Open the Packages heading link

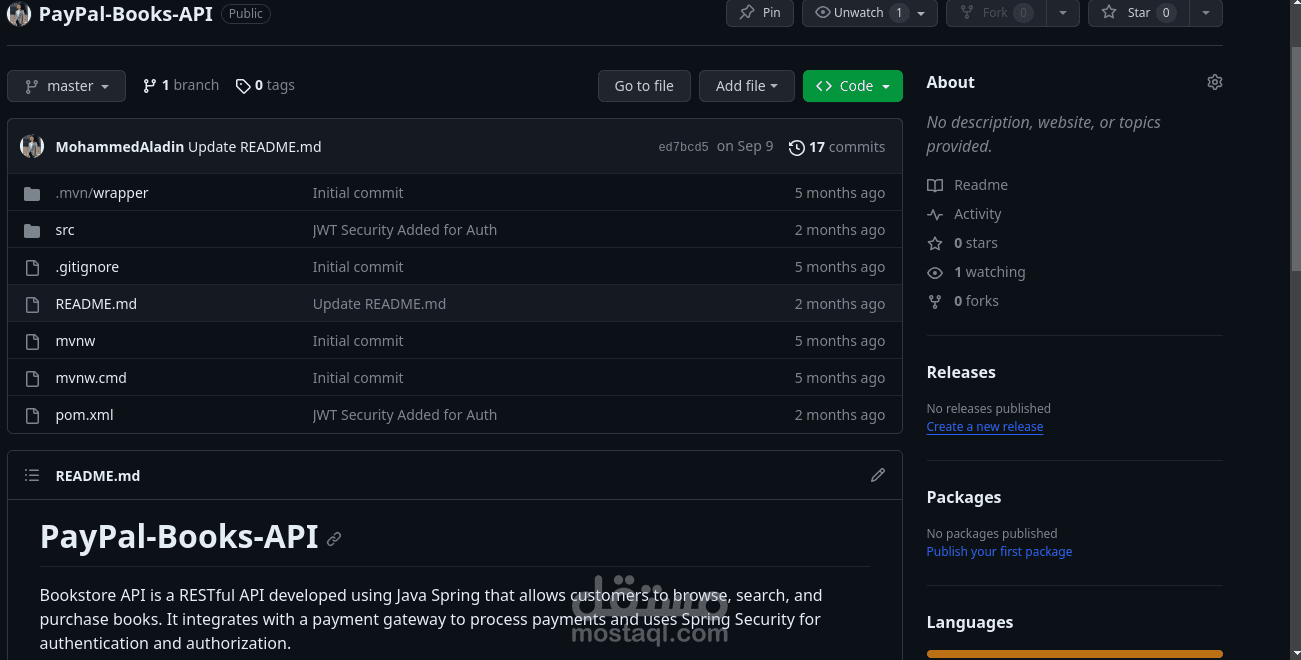point(964,497)
